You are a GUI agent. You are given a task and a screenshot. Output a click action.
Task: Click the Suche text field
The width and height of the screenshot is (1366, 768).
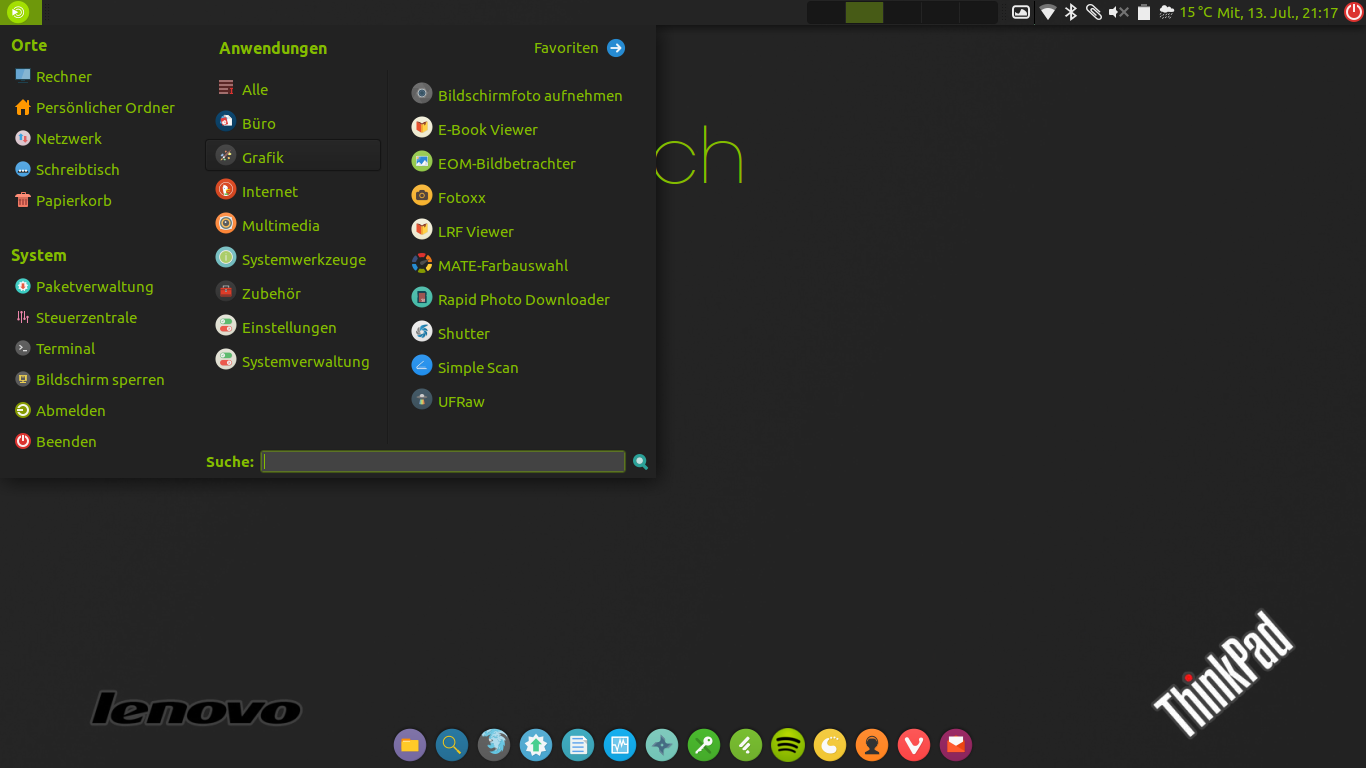click(443, 461)
